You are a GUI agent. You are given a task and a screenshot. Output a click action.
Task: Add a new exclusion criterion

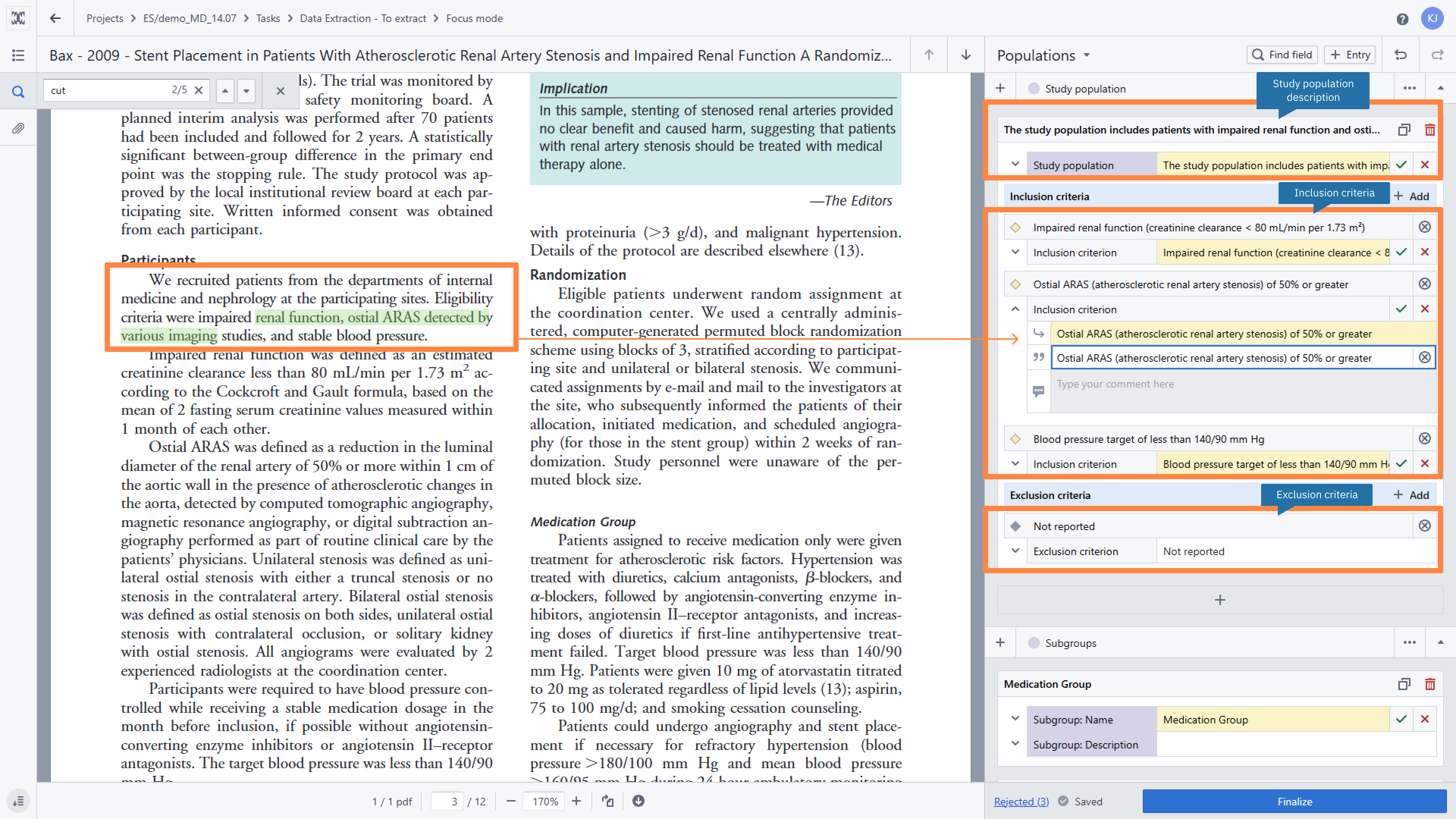pos(1411,495)
